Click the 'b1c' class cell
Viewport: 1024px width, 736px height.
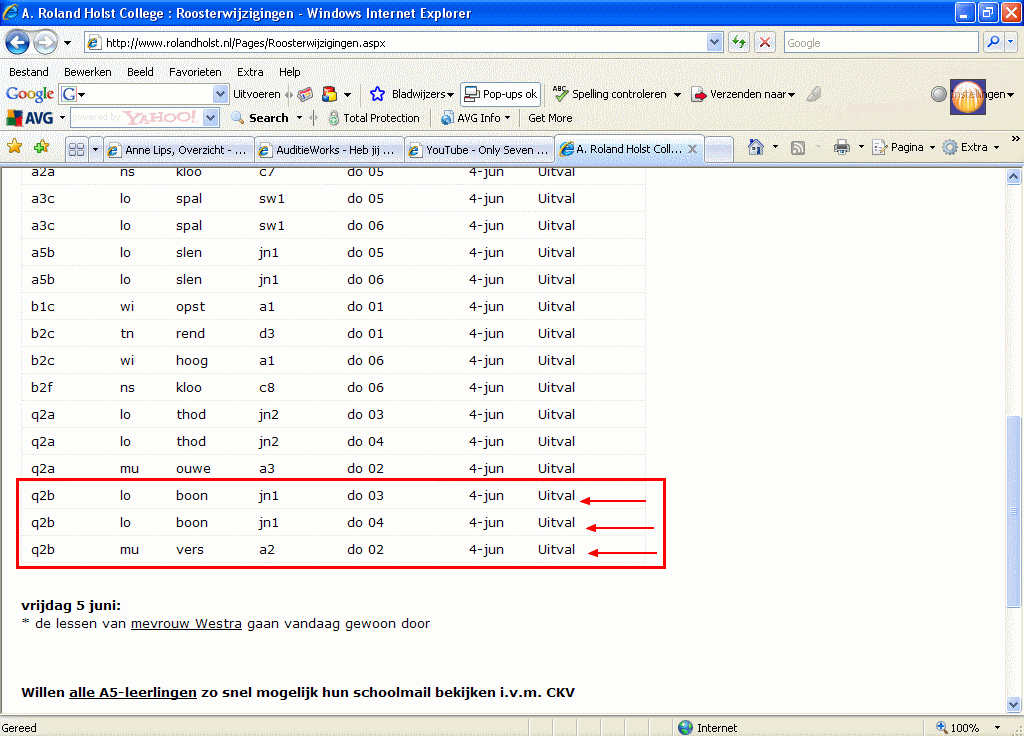[x=42, y=307]
